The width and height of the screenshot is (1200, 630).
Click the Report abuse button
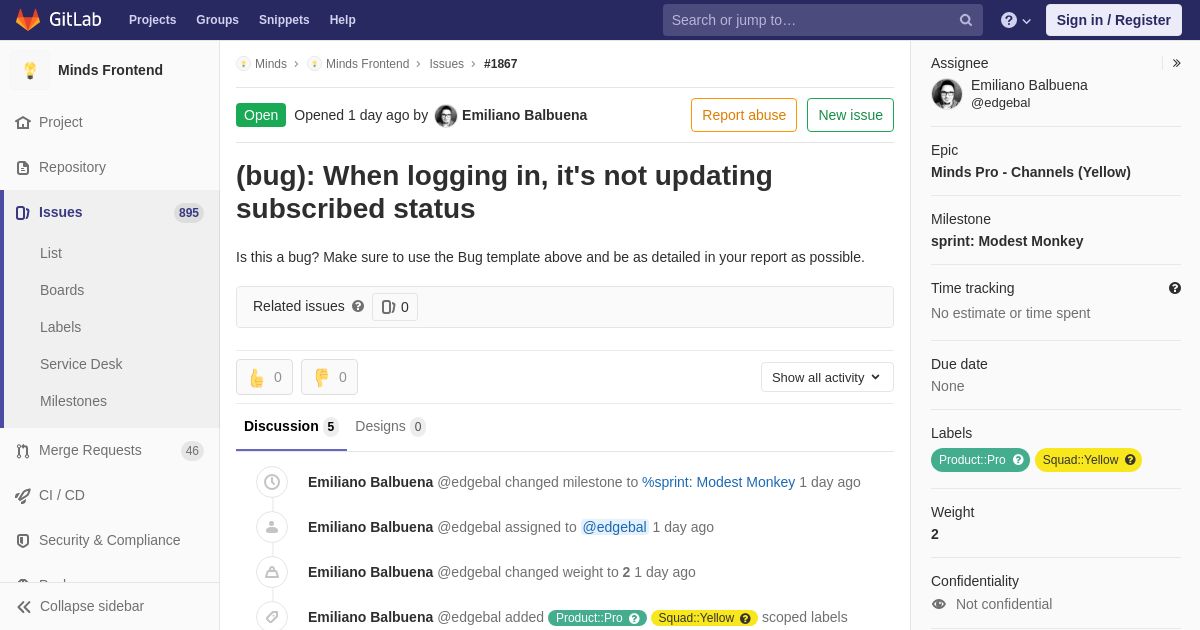[744, 115]
